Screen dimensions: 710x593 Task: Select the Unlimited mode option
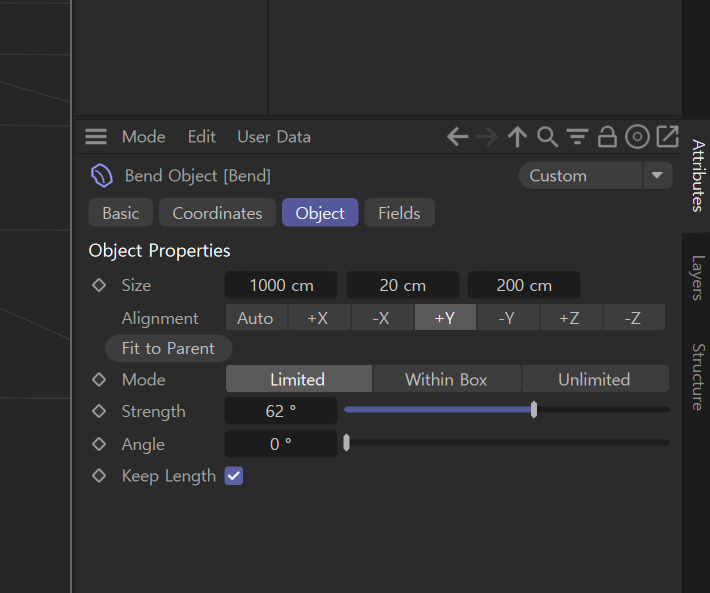pos(595,379)
